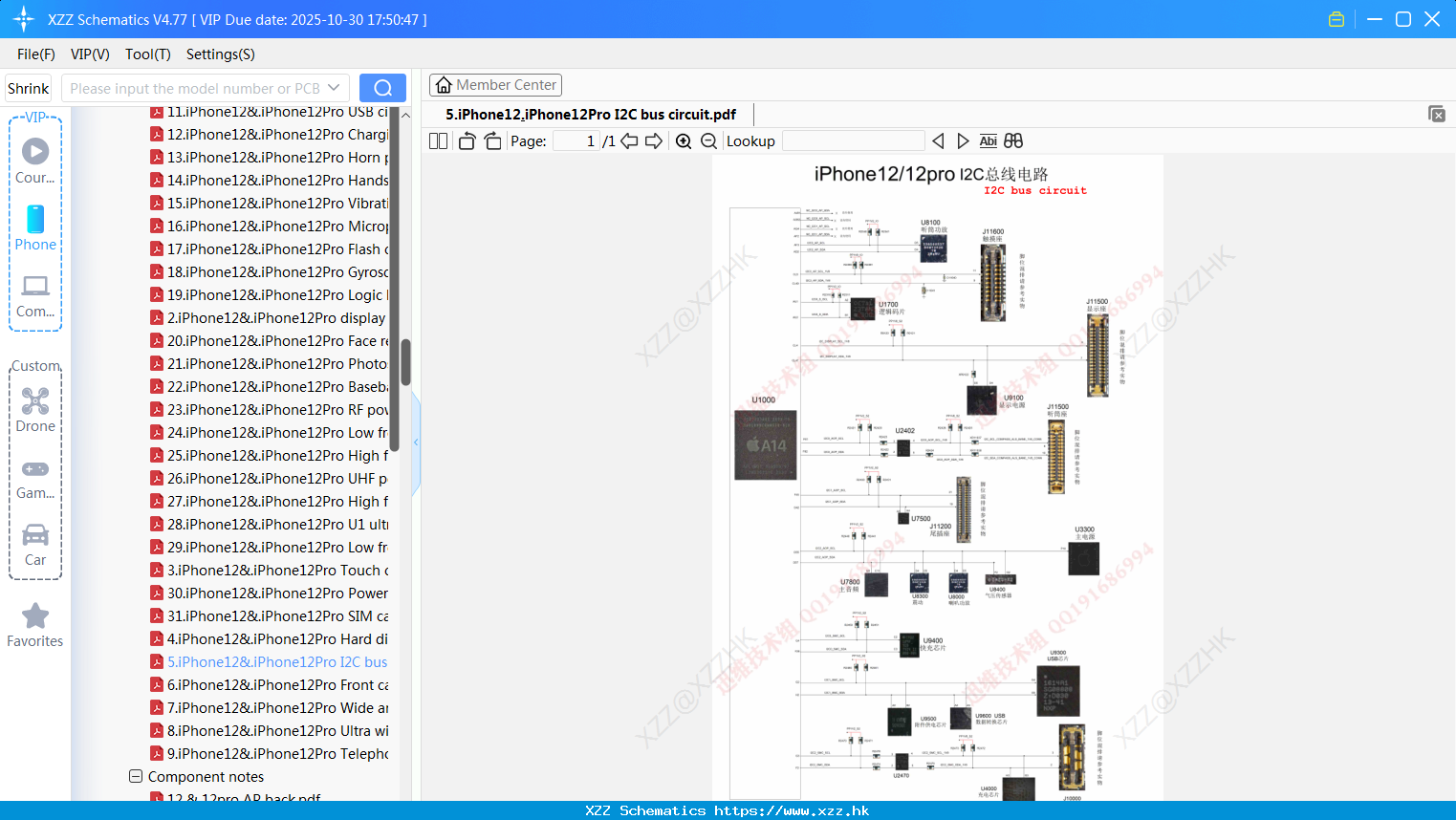Go to next page arrow
1456x820 pixels.
click(x=654, y=141)
